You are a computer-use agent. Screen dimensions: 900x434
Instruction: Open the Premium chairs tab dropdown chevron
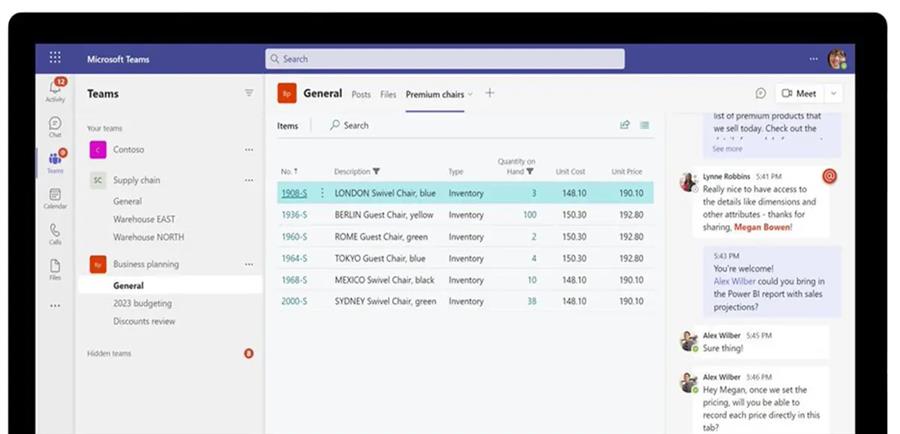(x=470, y=94)
